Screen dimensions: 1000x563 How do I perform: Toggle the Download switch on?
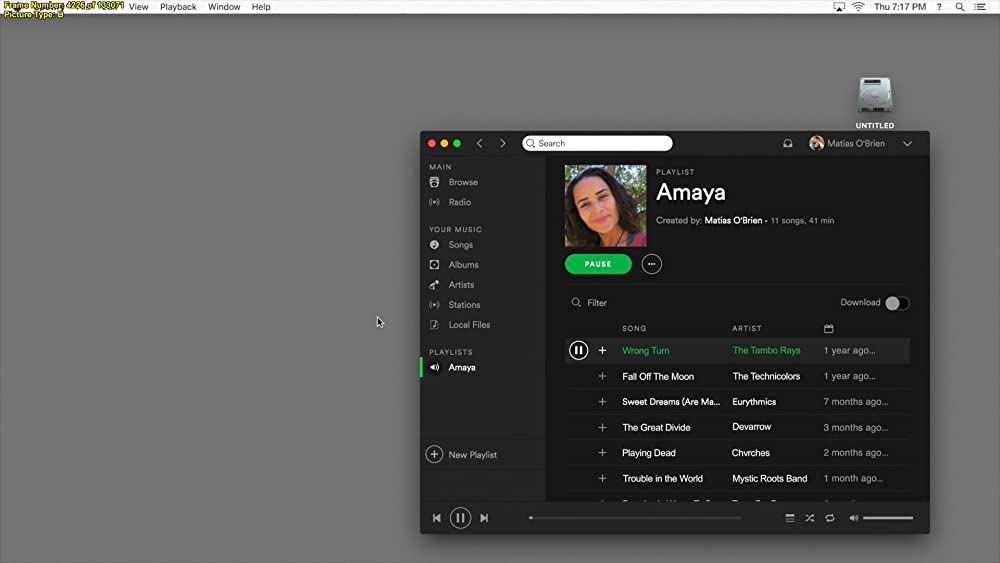896,303
